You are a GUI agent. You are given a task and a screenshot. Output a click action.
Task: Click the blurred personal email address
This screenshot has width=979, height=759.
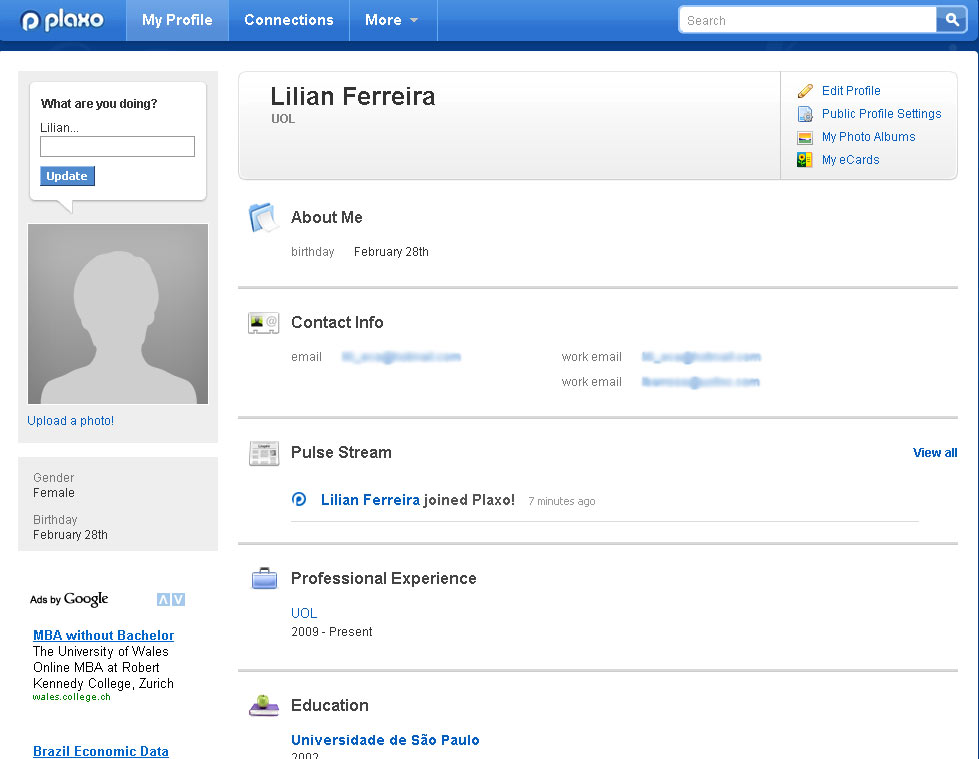[x=401, y=357]
